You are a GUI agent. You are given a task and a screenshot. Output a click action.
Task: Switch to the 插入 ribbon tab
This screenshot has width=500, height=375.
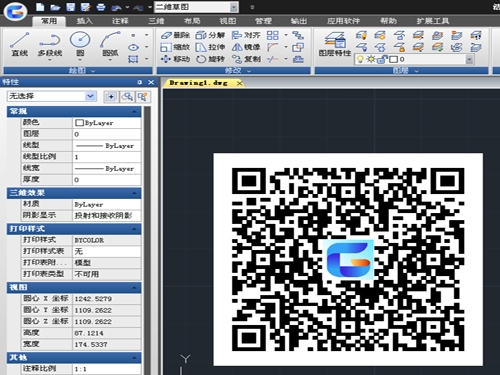tap(84, 21)
